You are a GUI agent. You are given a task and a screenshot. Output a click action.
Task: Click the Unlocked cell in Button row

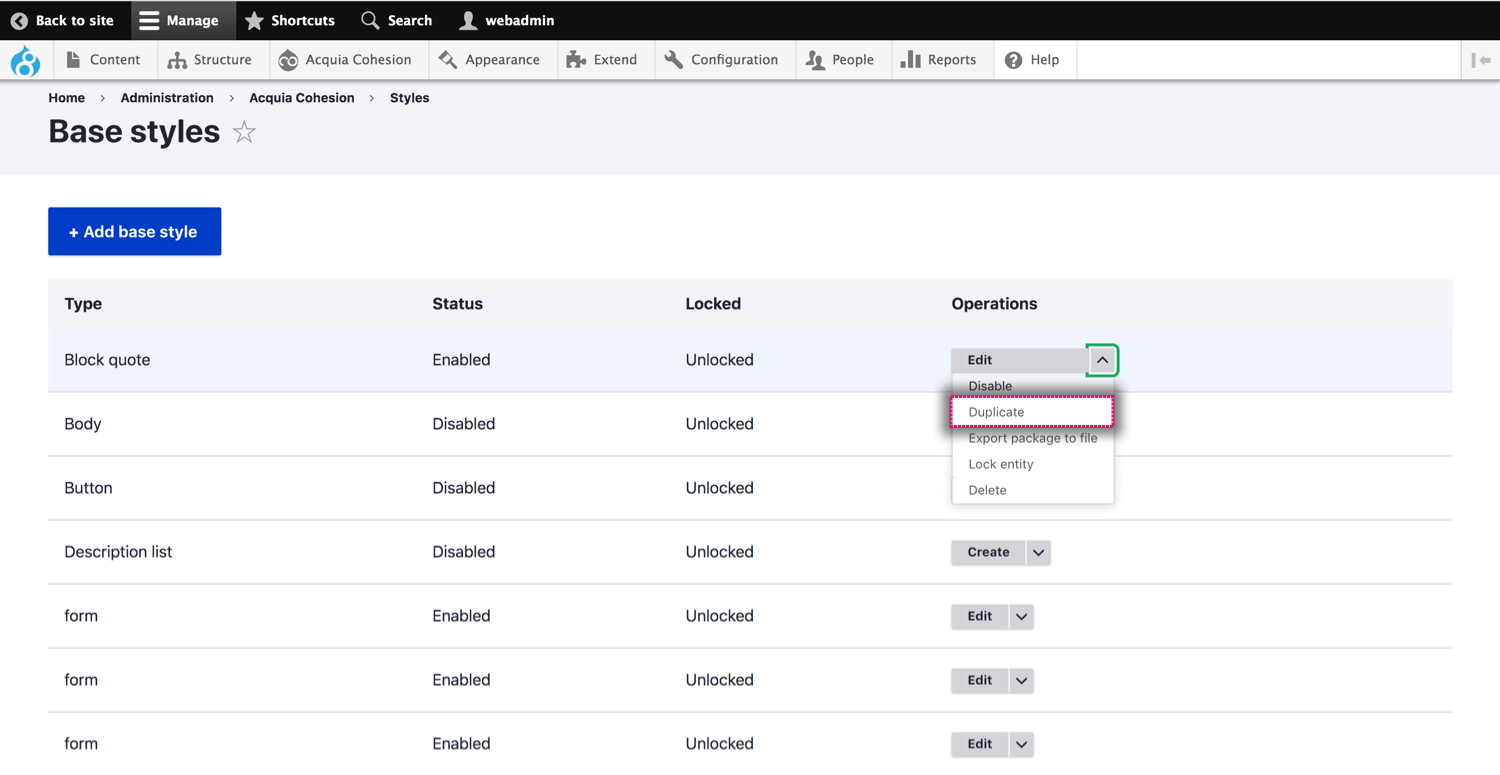coord(719,488)
